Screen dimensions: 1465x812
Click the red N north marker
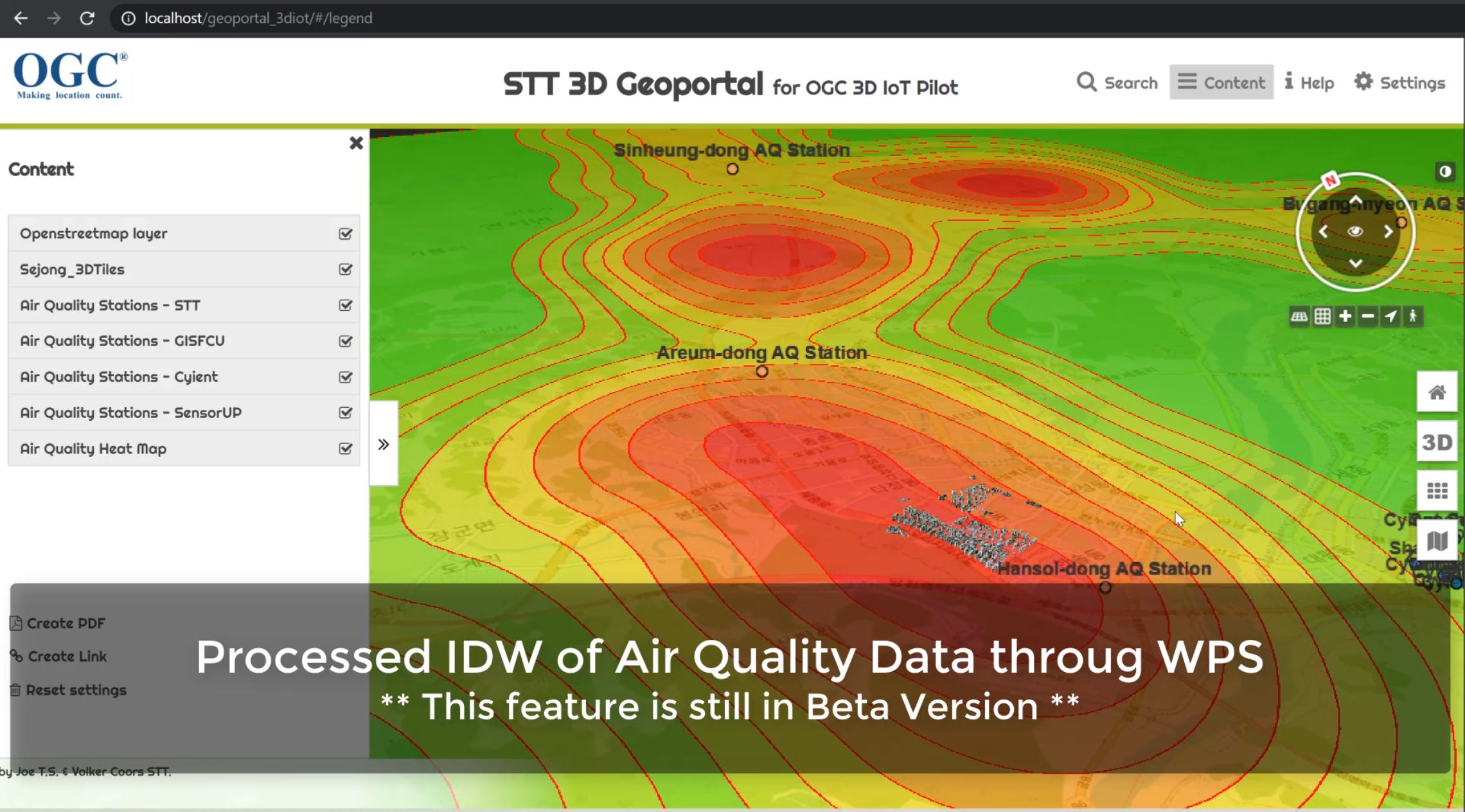[1330, 181]
